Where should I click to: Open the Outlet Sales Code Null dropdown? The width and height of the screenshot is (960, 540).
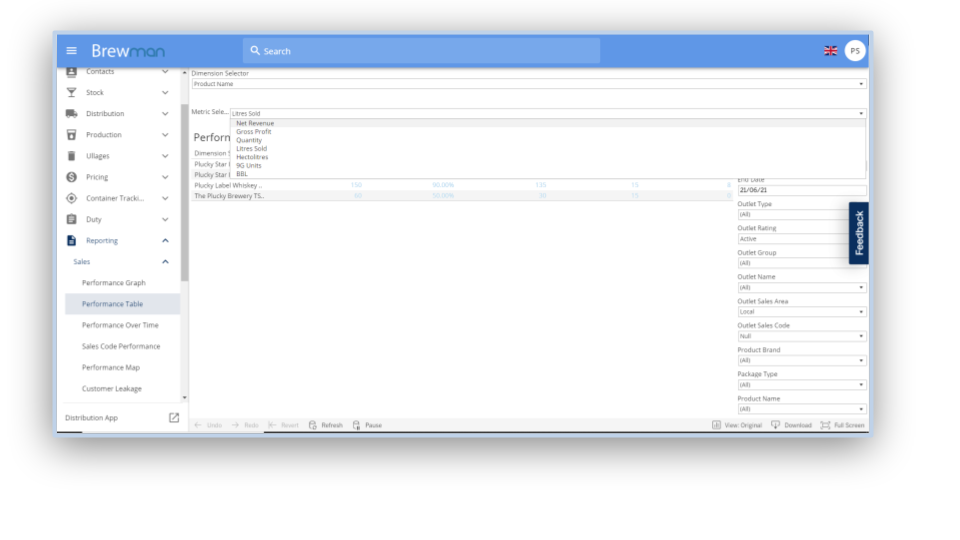click(801, 336)
